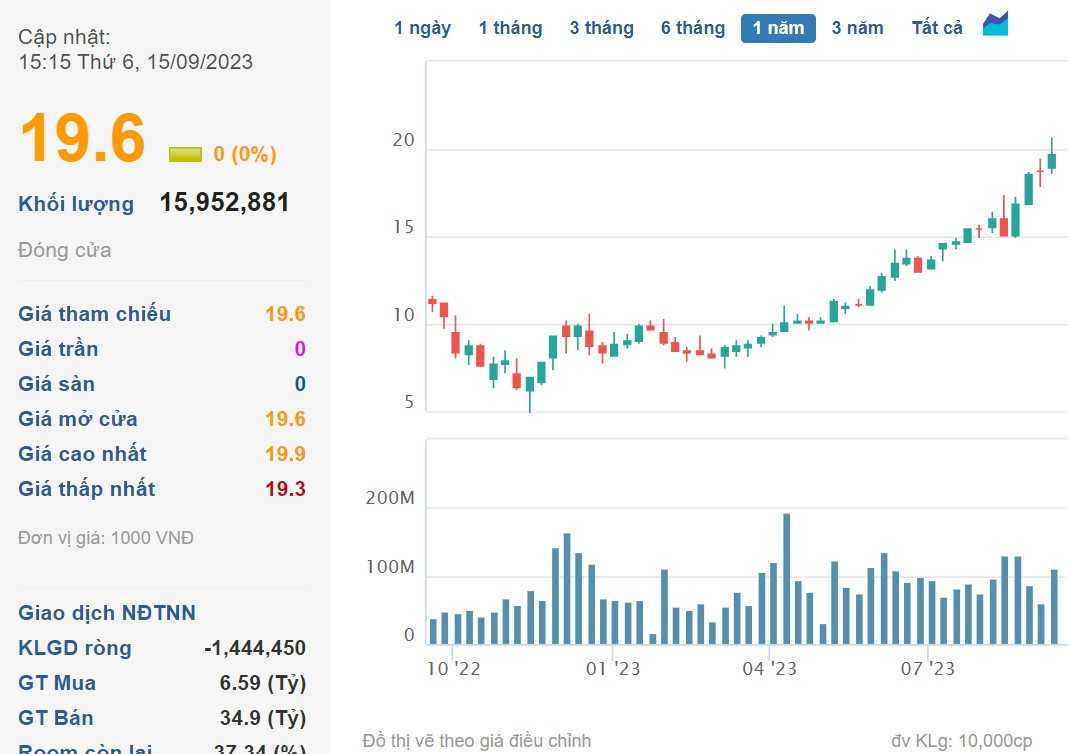This screenshot has height=754, width=1069.
Task: Show the "6 tháng" chart view
Action: 692,28
